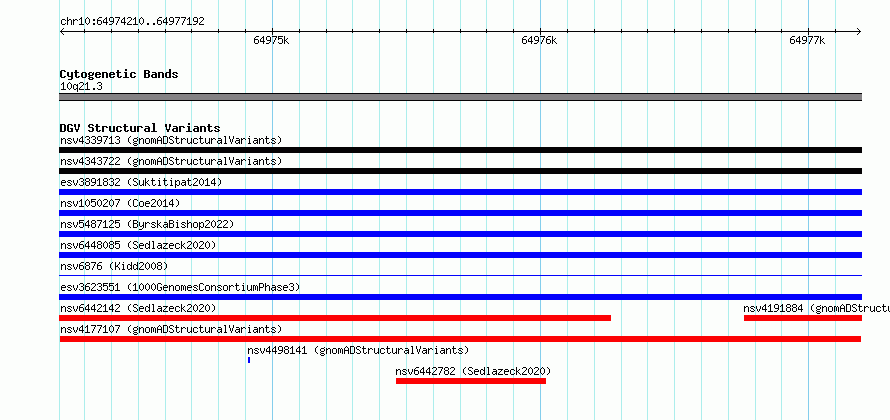
Task: Click the Cytogenetic Bands track title
Action: [119, 74]
